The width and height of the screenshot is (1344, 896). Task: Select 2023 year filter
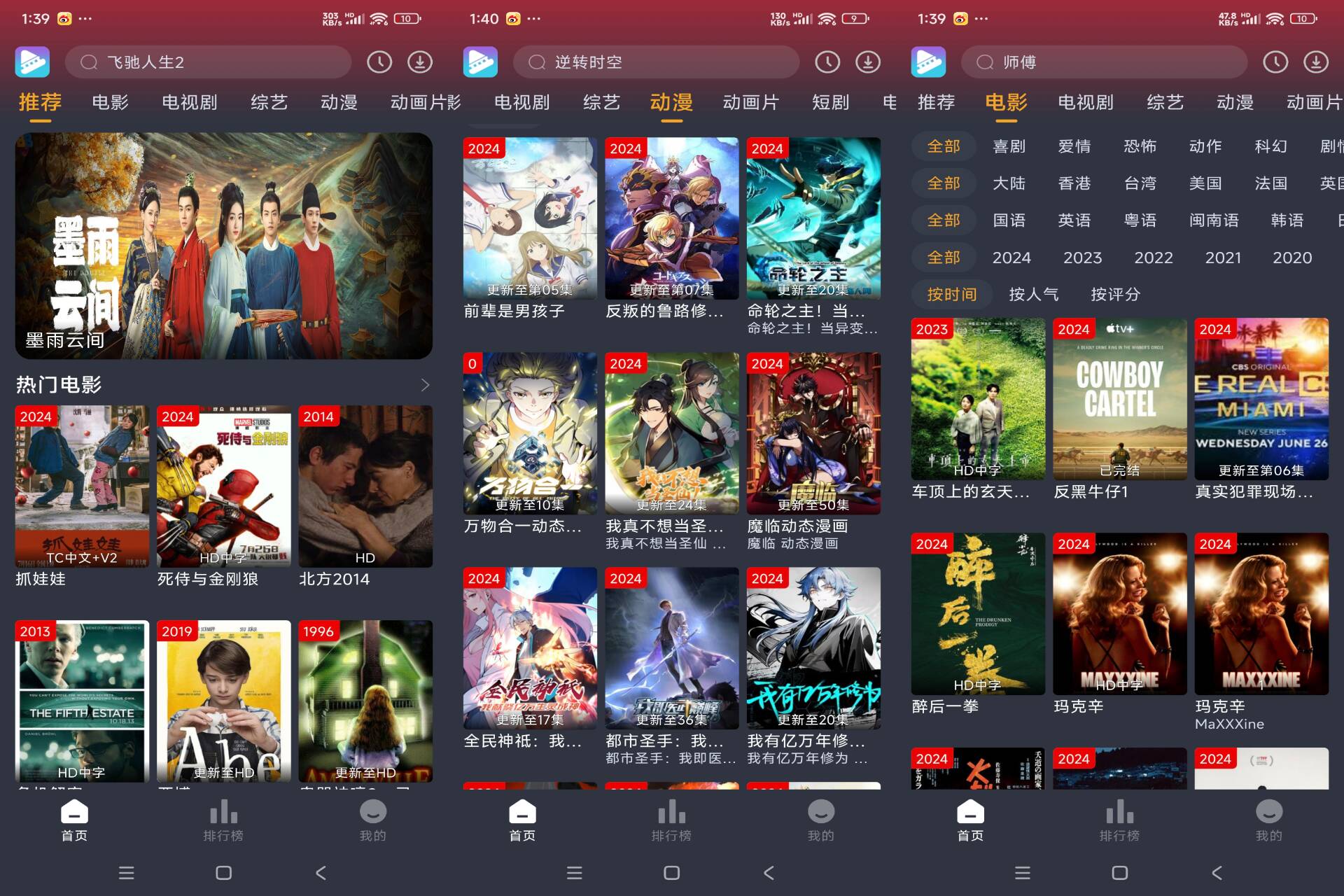[x=1082, y=258]
